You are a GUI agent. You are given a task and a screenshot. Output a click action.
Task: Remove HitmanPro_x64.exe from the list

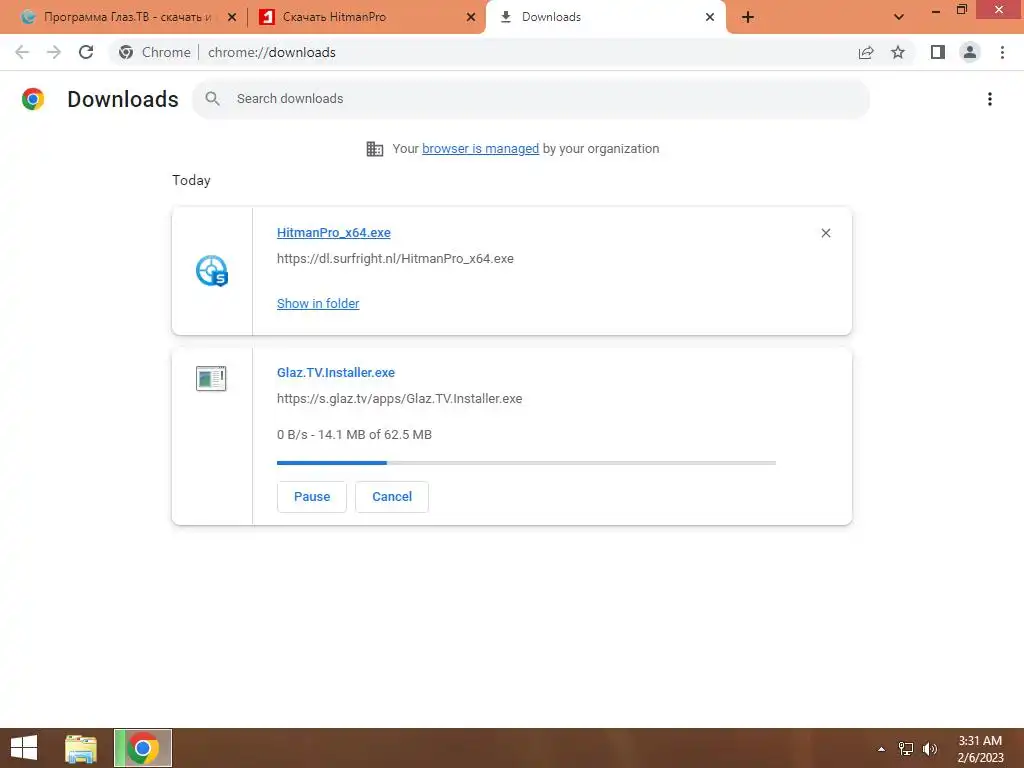click(825, 233)
